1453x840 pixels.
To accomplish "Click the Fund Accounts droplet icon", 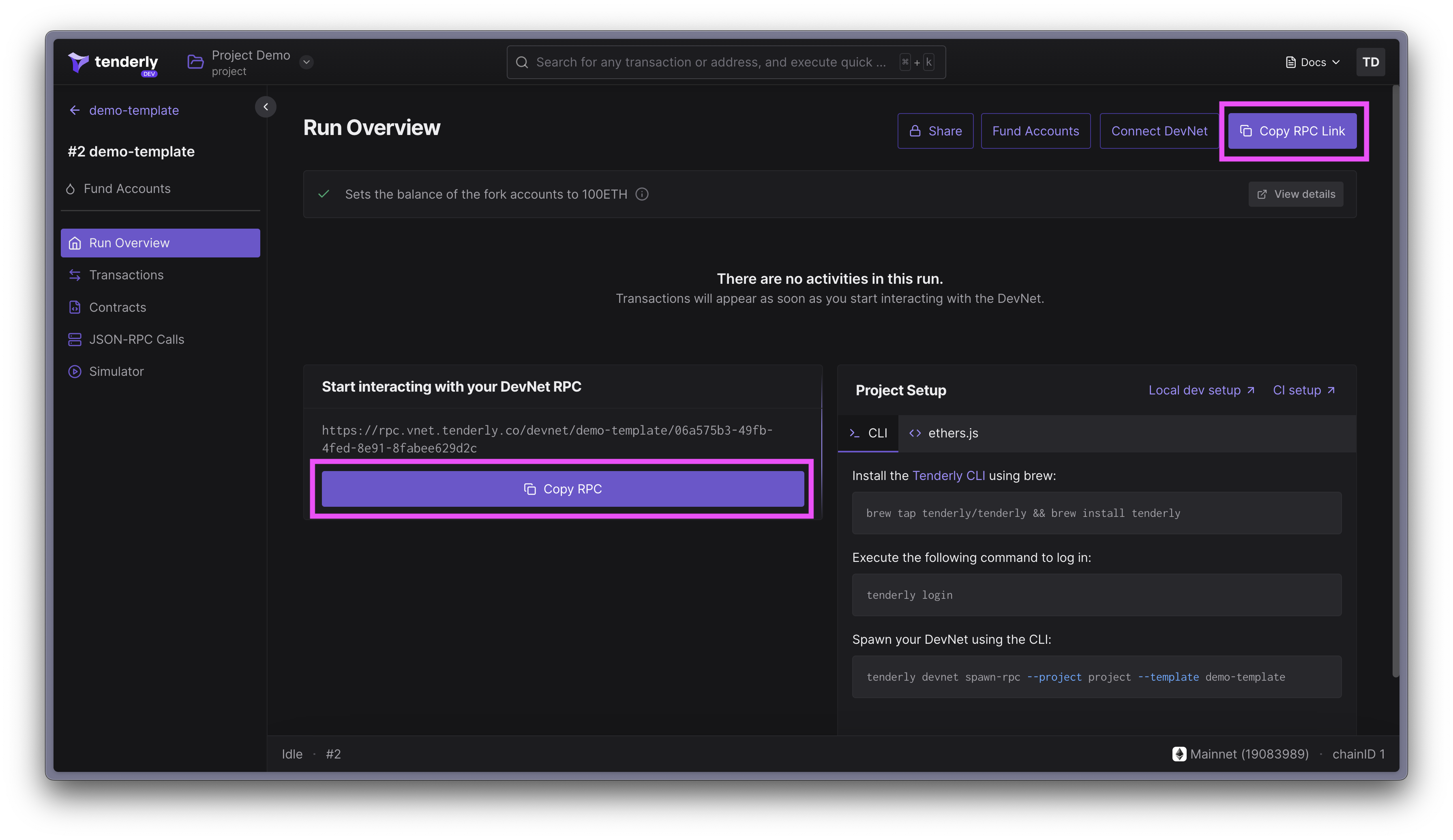I will (71, 189).
